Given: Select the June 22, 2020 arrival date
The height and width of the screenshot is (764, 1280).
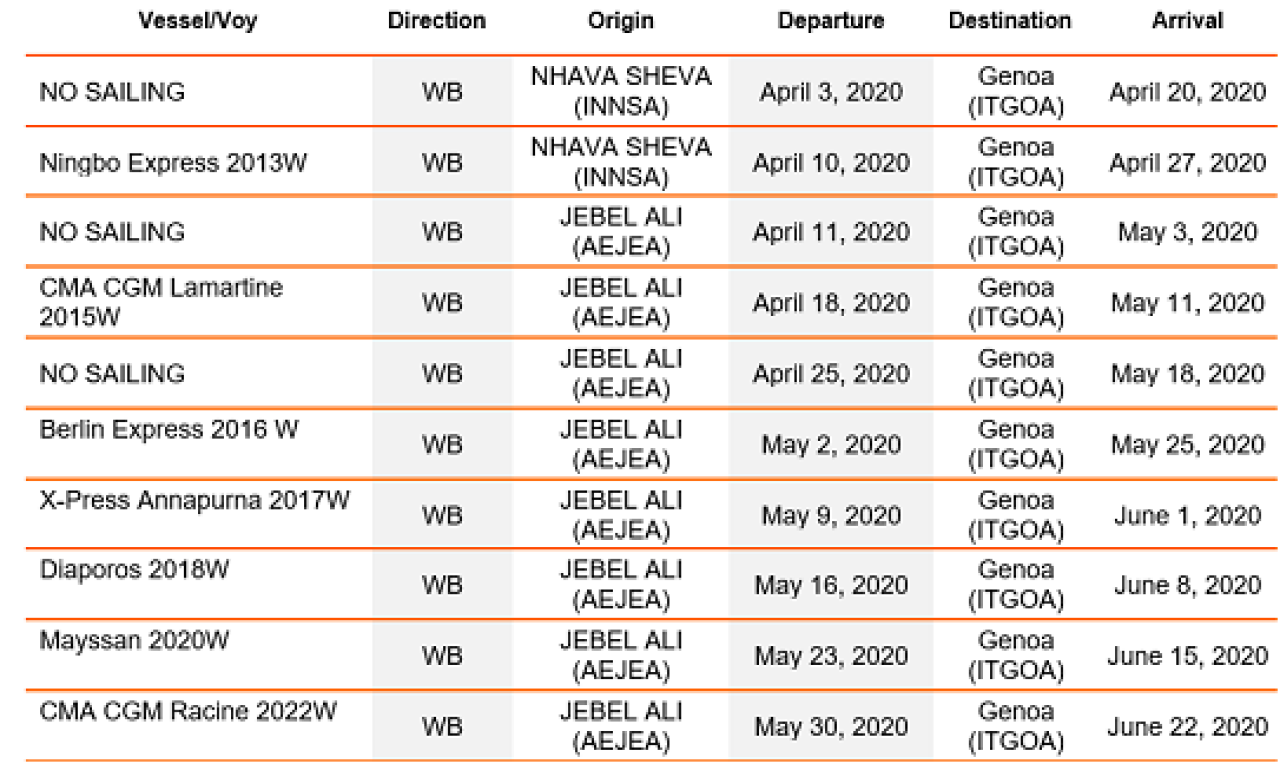Looking at the screenshot, I should point(1187,727).
